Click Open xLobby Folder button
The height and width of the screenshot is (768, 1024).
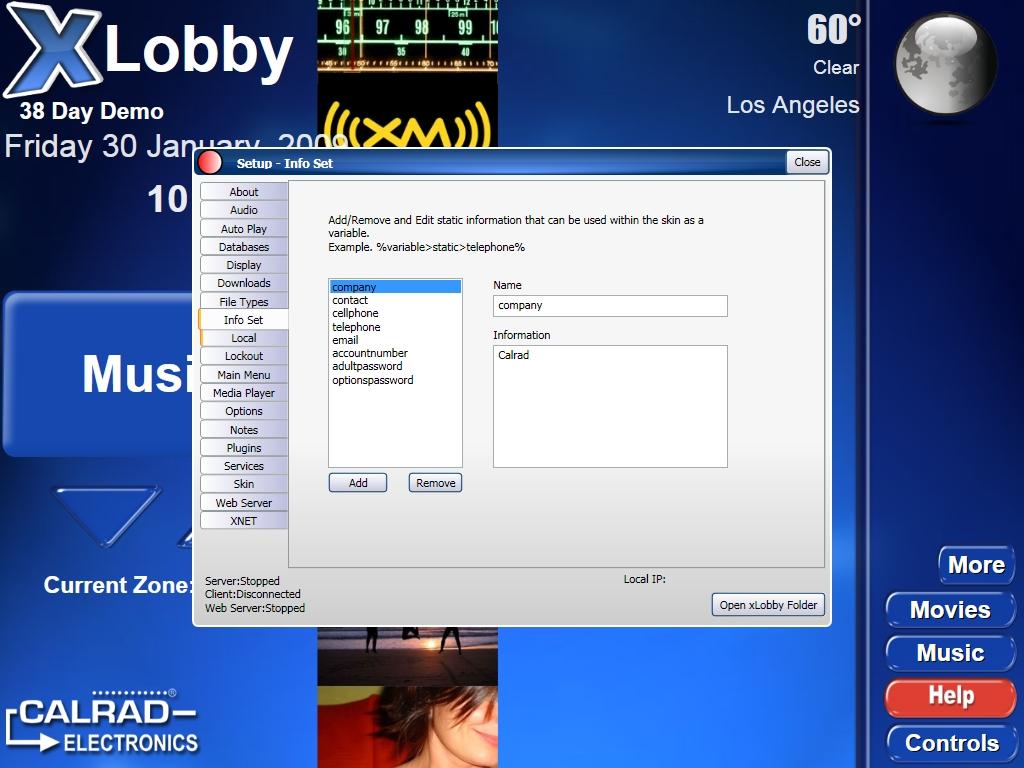[x=768, y=605]
